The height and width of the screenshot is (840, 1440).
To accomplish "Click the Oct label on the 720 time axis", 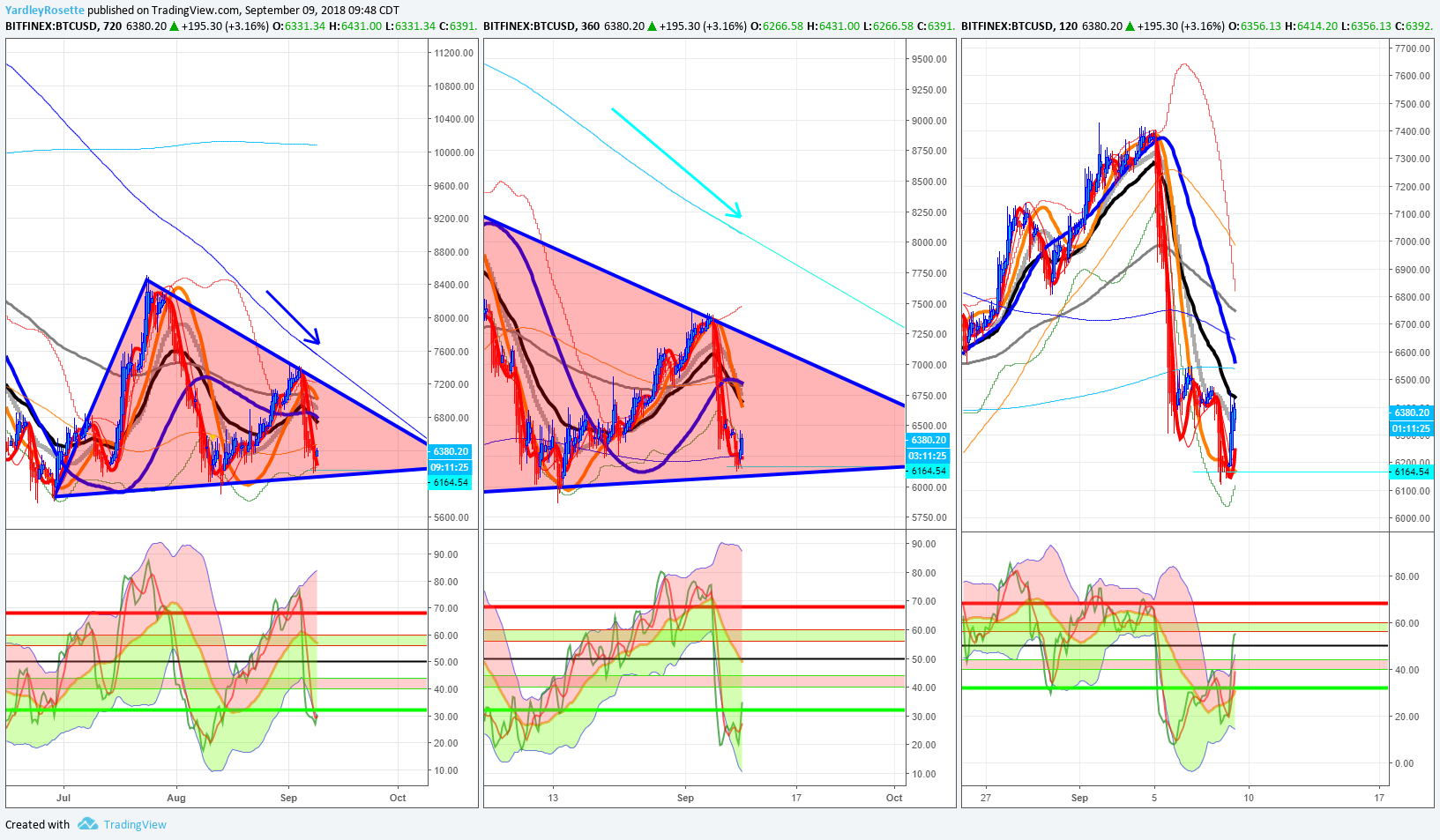I will (398, 798).
